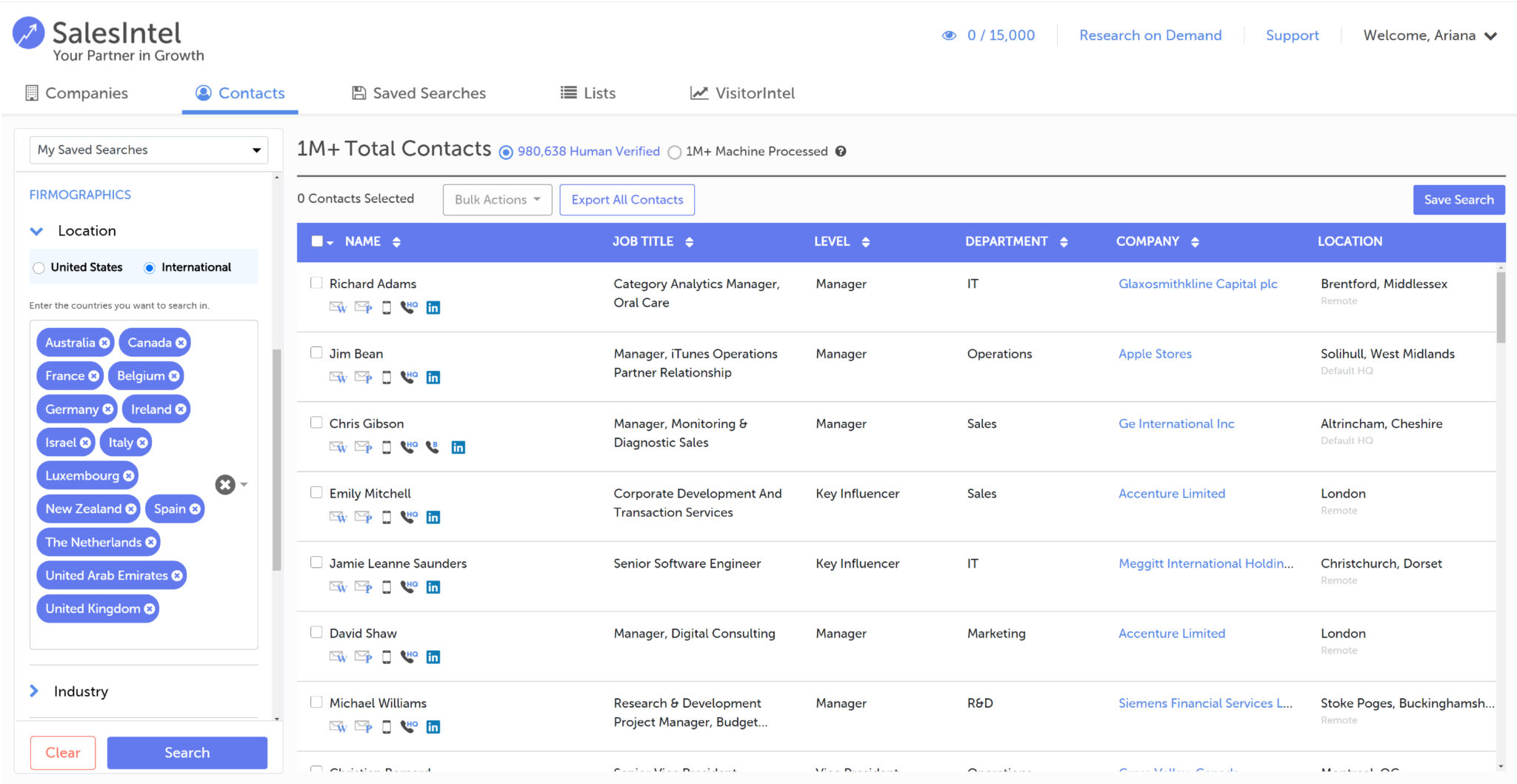Collapse the Location filter section
The height and width of the screenshot is (784, 1517).
[36, 231]
